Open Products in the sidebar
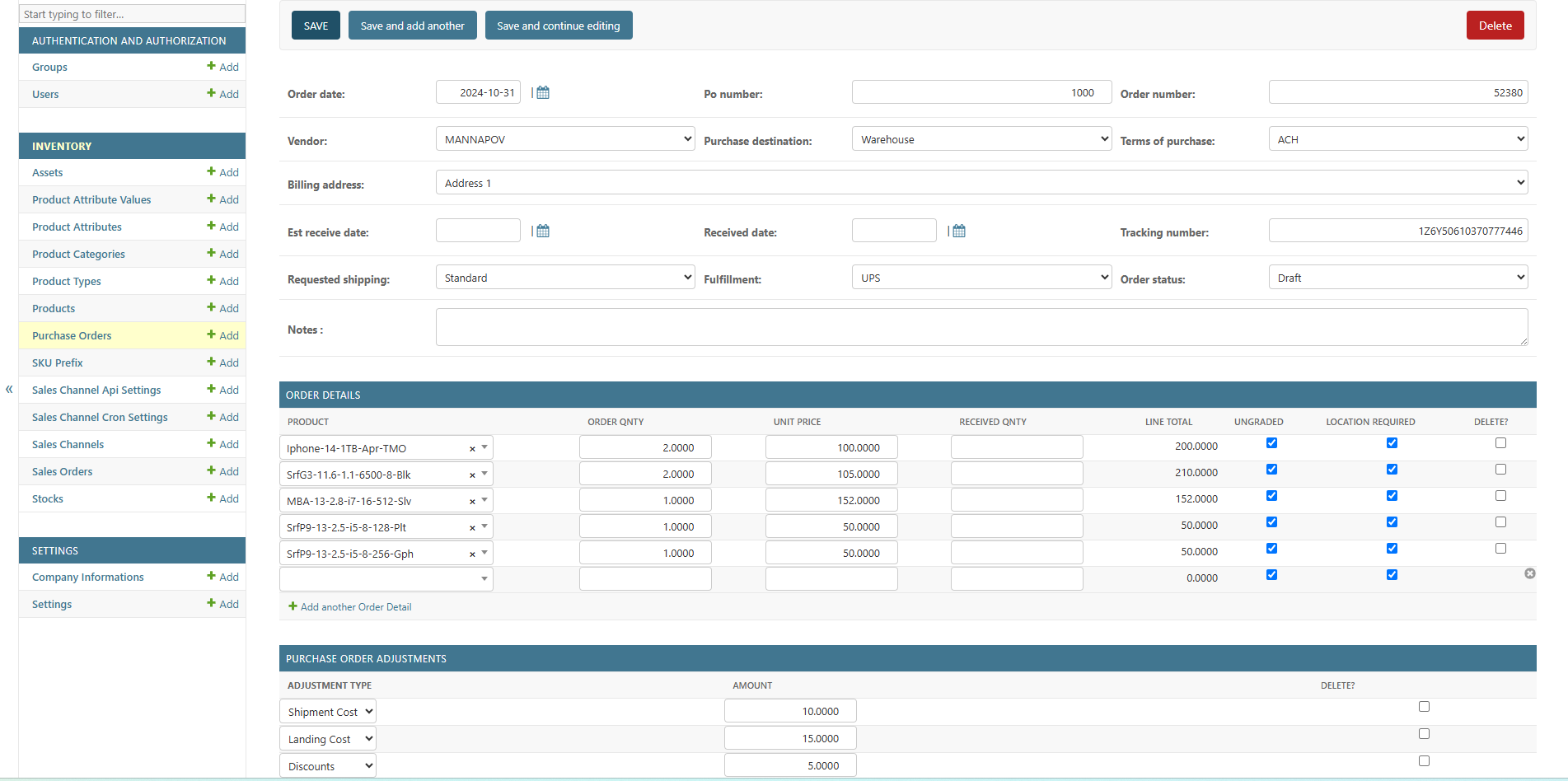Image resolution: width=1568 pixels, height=781 pixels. [54, 308]
